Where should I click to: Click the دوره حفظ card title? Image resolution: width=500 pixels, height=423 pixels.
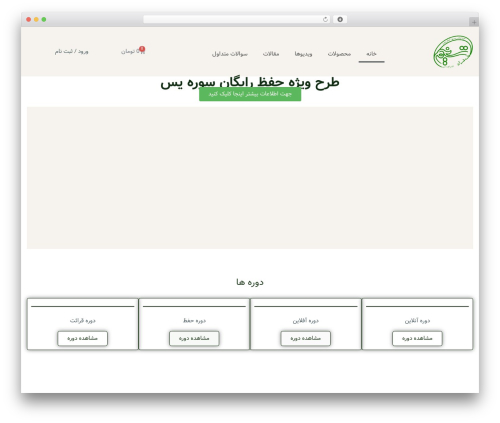pos(194,321)
